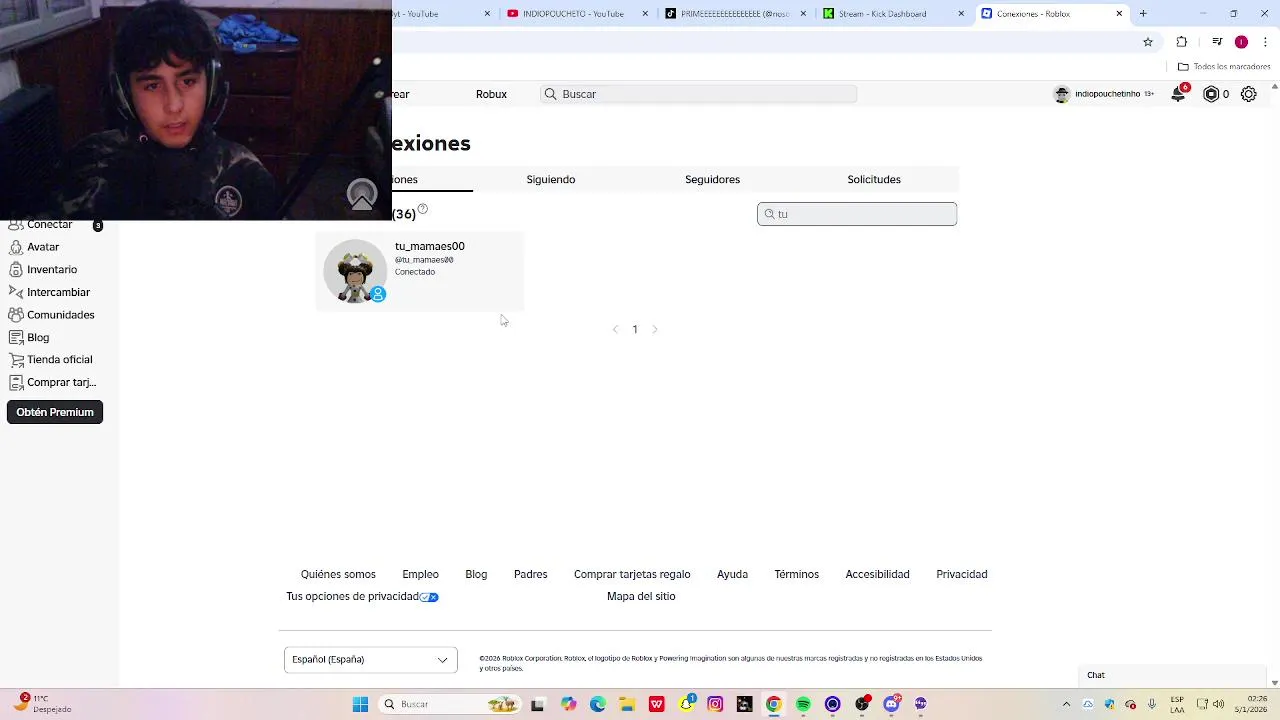Screen dimensions: 1280x720
Task: Open the Robux menu item
Action: click(491, 94)
